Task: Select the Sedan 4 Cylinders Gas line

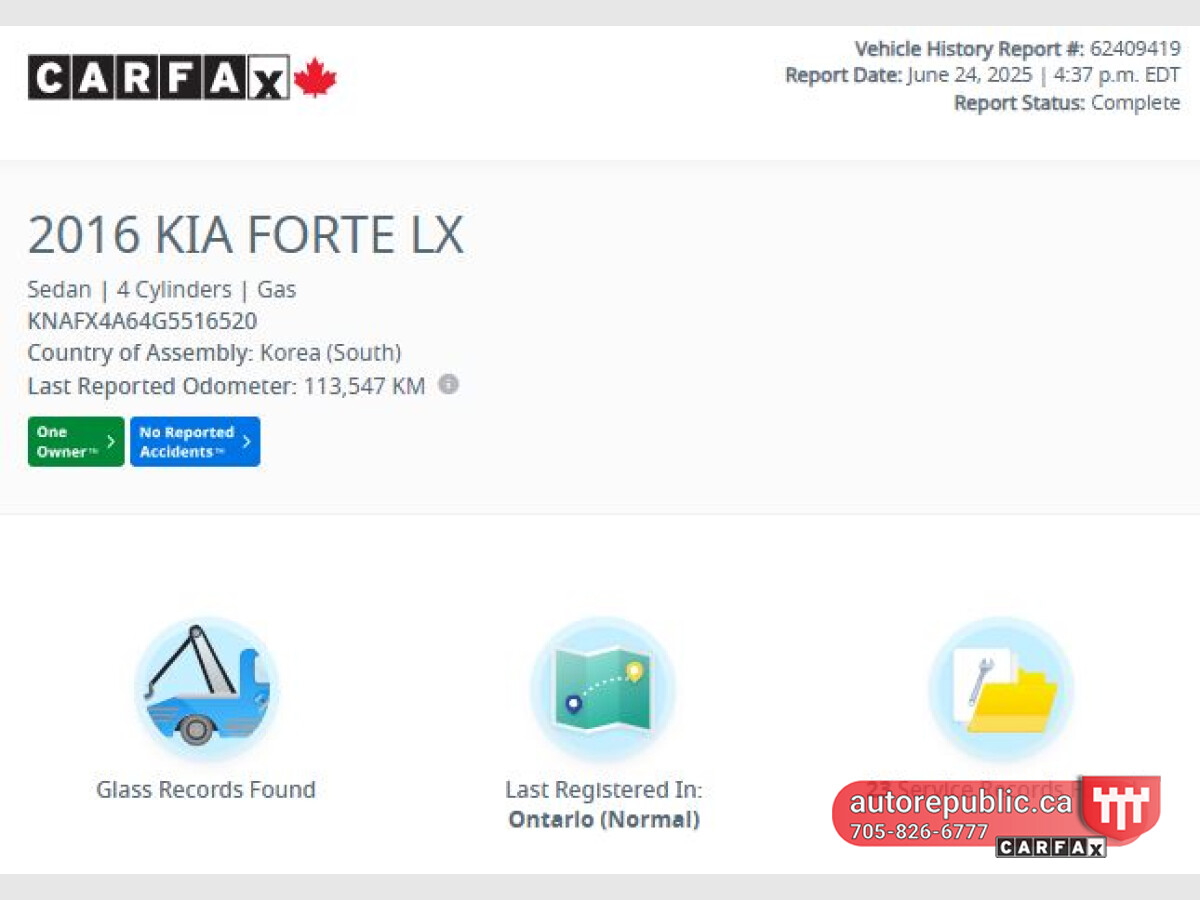Action: pyautogui.click(x=162, y=289)
